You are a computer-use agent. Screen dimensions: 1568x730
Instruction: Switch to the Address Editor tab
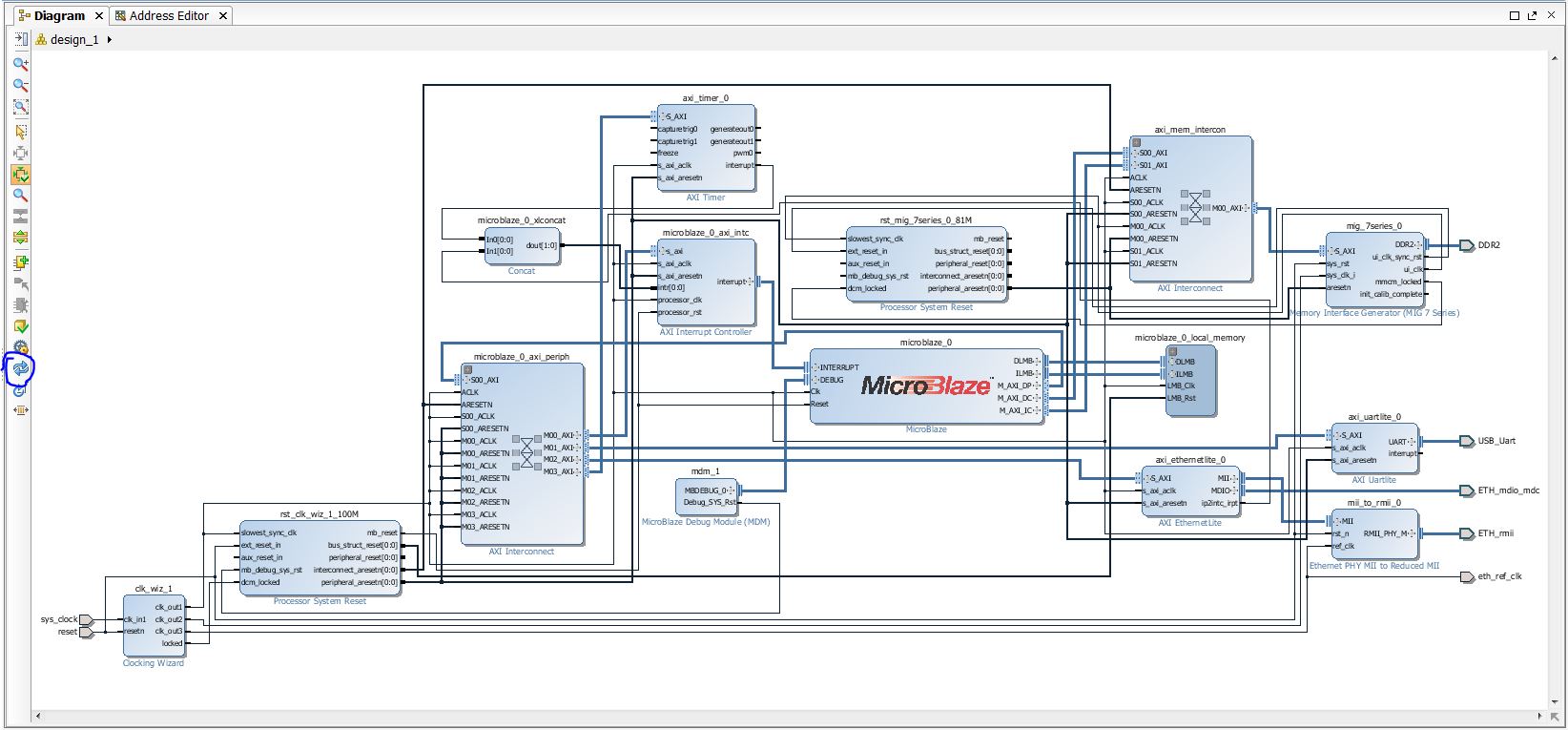click(169, 15)
